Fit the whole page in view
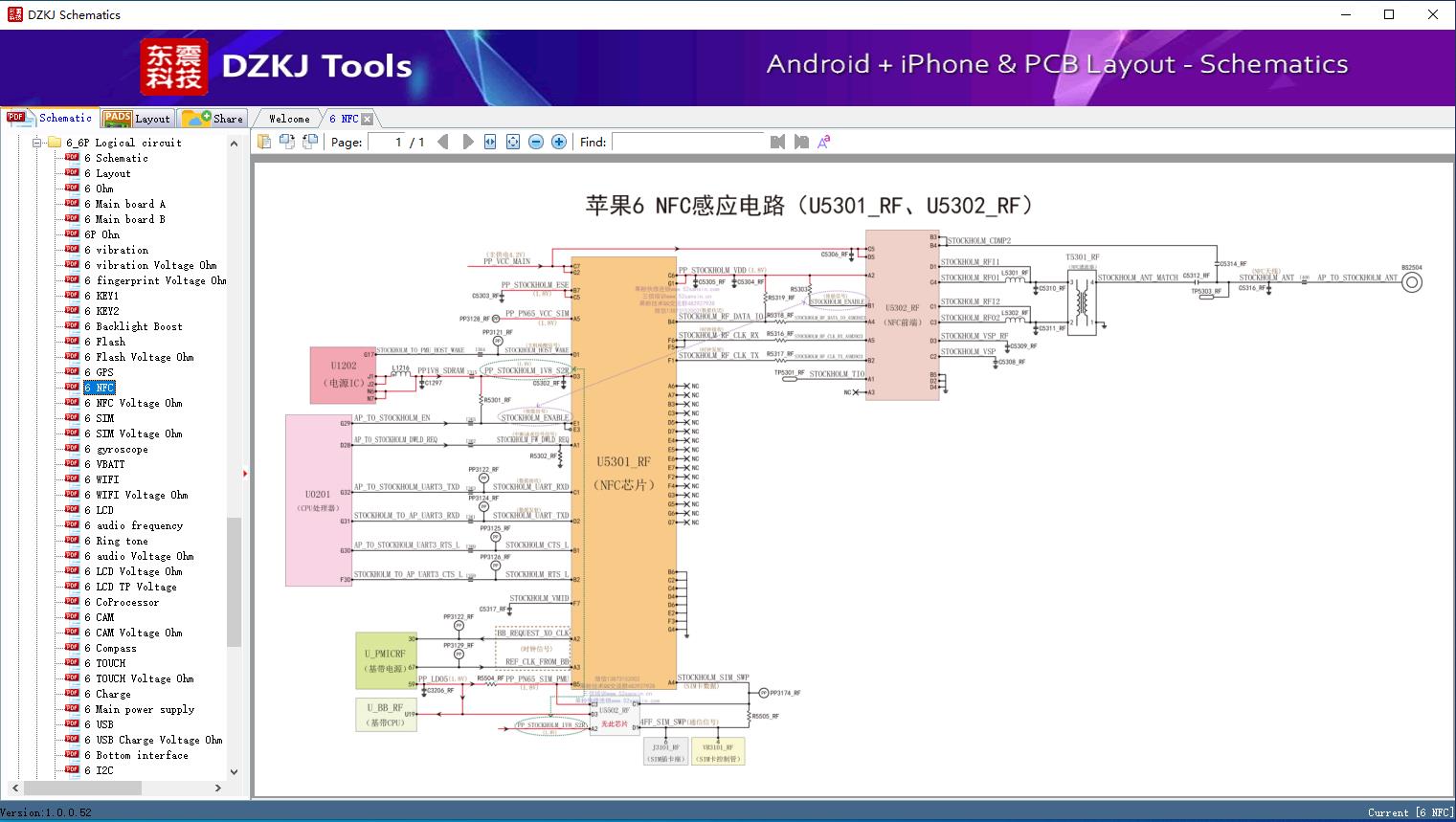Image resolution: width=1456 pixels, height=822 pixels. click(513, 142)
